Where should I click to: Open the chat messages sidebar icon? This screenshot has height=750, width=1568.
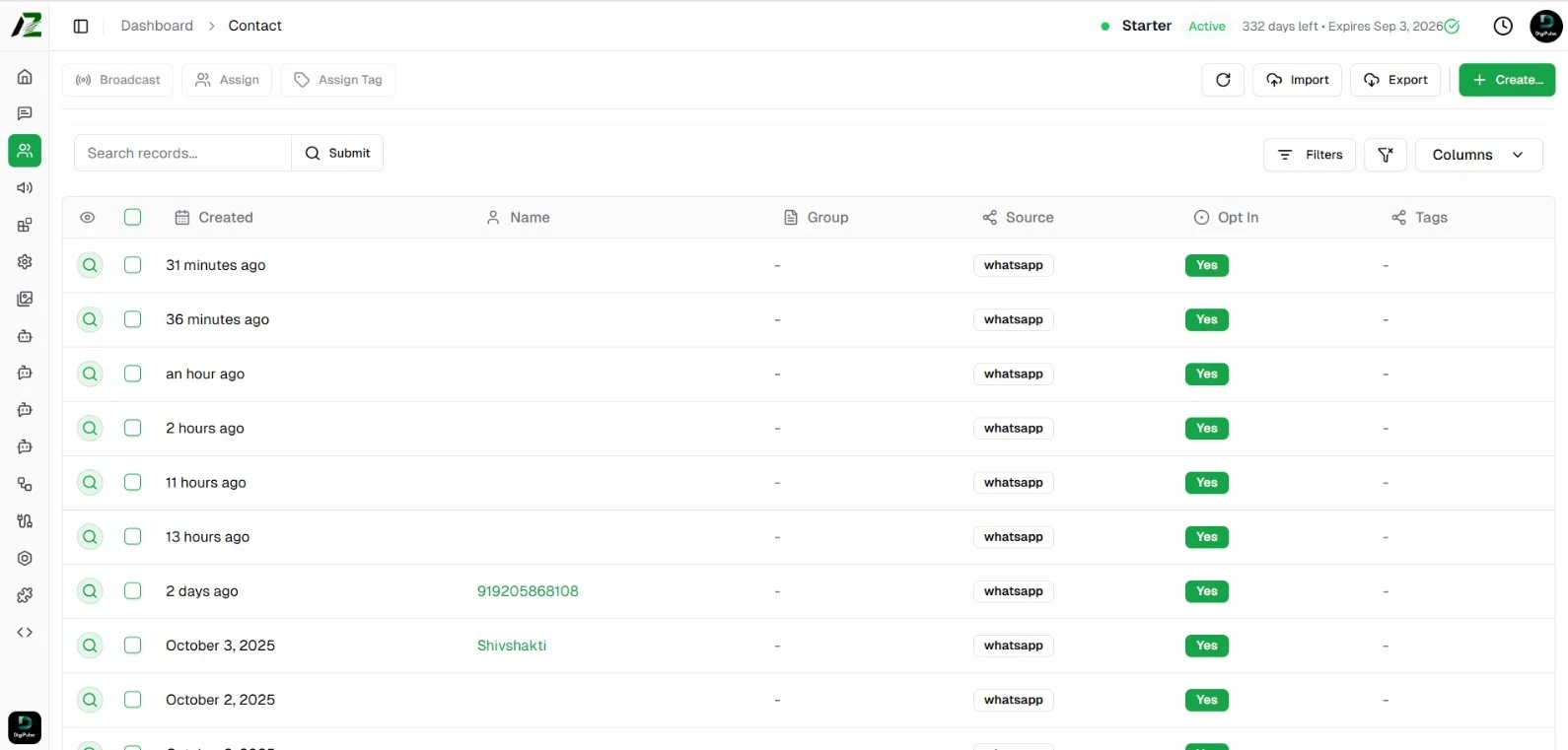pos(25,114)
